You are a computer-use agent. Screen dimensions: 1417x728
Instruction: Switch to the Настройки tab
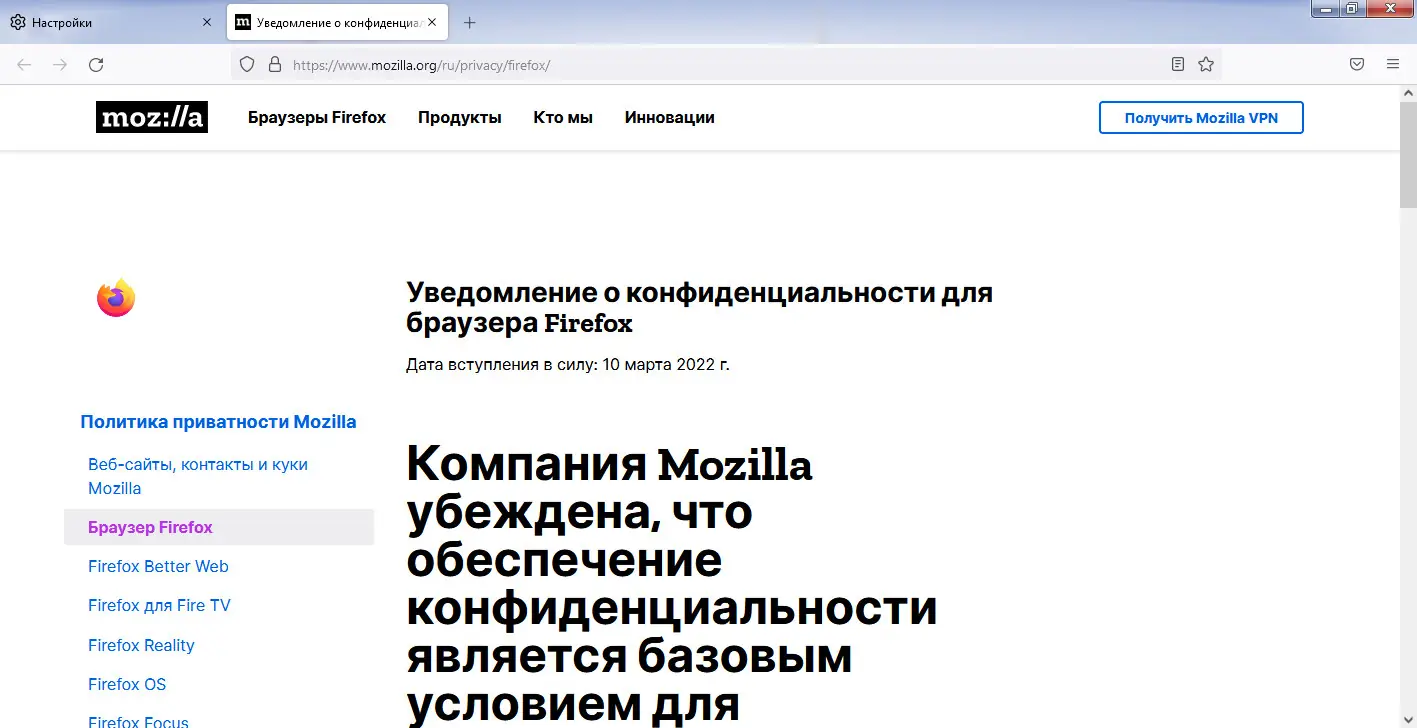coord(110,23)
